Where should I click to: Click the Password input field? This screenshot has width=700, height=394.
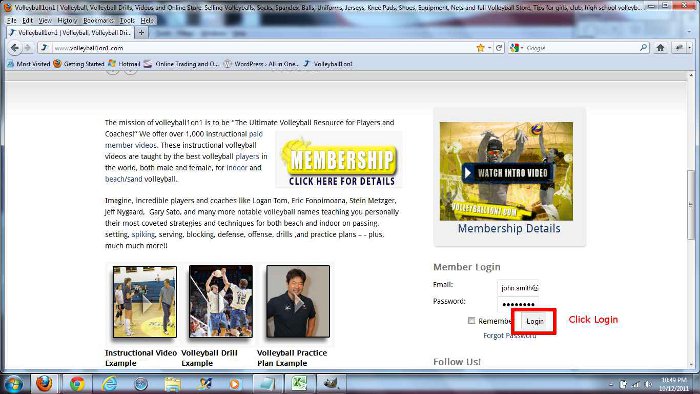(518, 304)
